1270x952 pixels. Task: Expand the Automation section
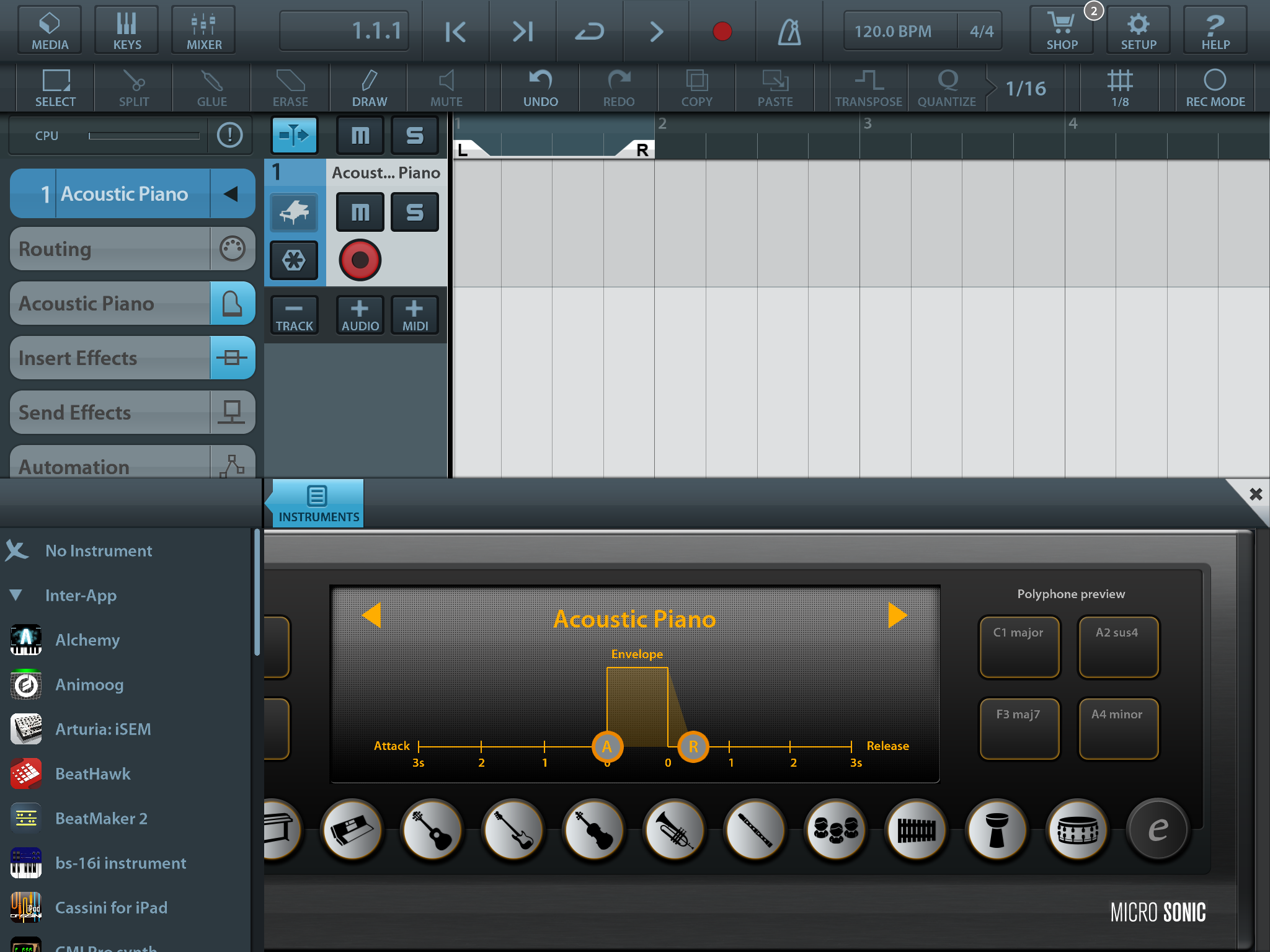133,462
